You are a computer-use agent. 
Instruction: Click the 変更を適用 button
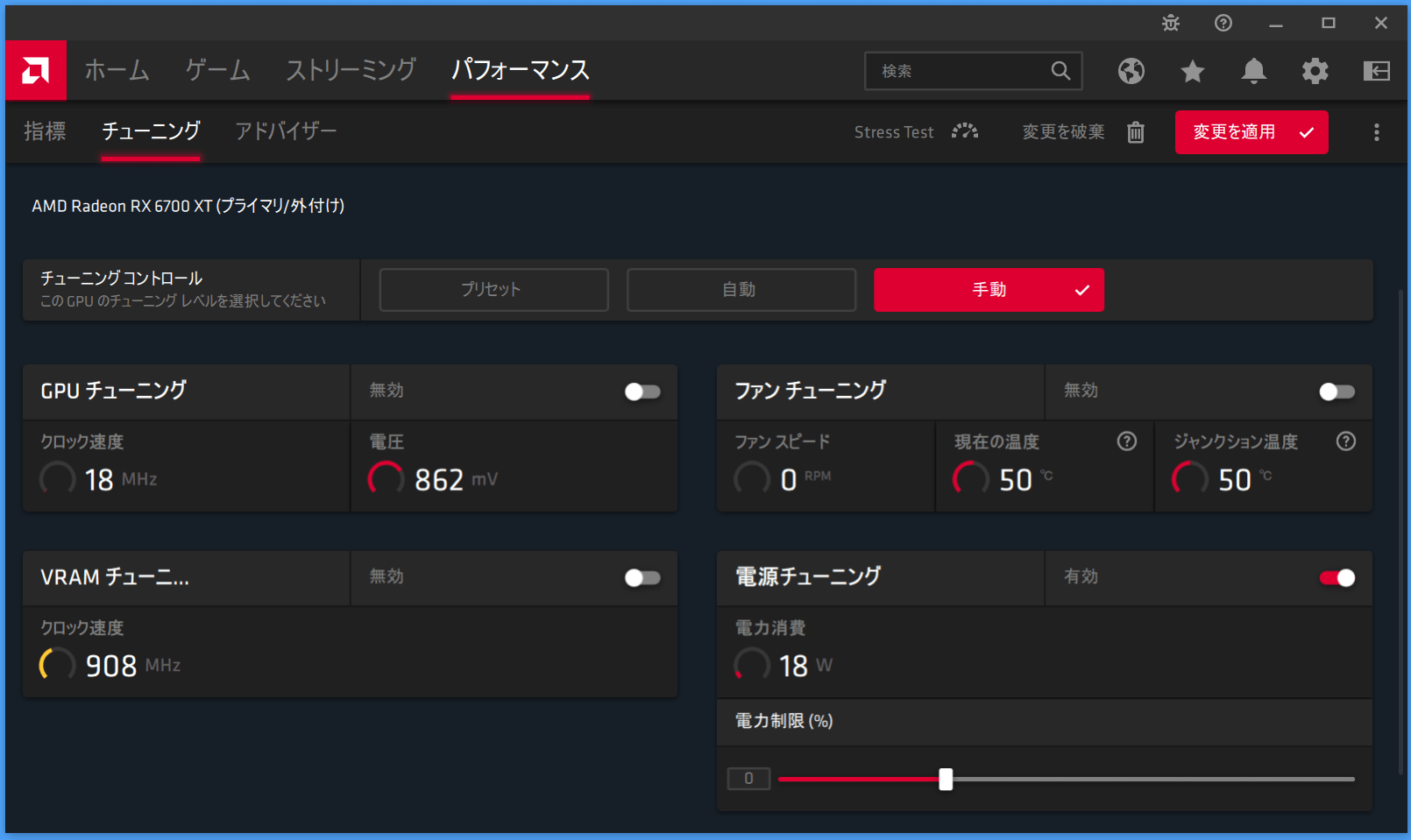(x=1251, y=132)
